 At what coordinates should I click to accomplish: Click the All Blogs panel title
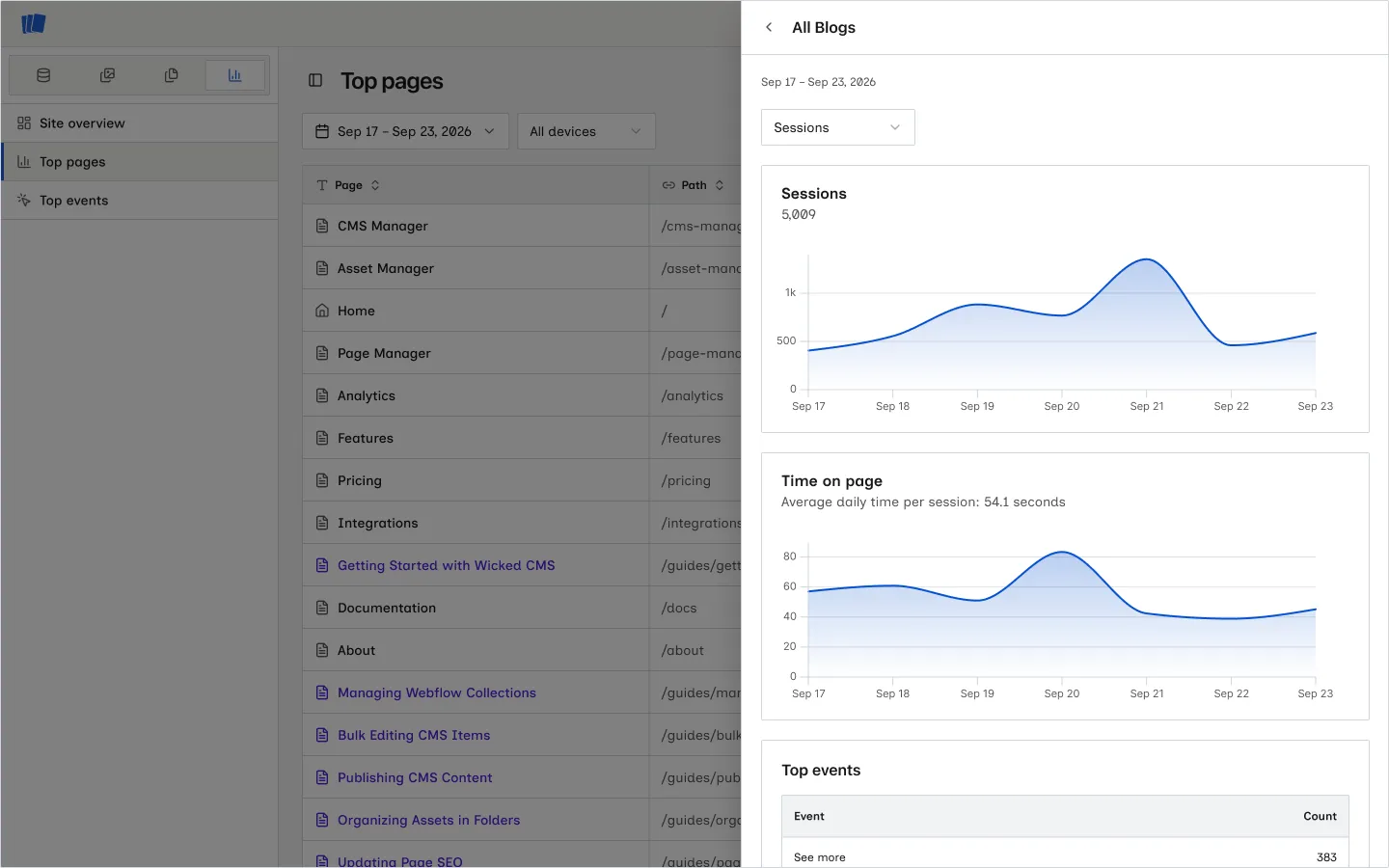(x=824, y=27)
